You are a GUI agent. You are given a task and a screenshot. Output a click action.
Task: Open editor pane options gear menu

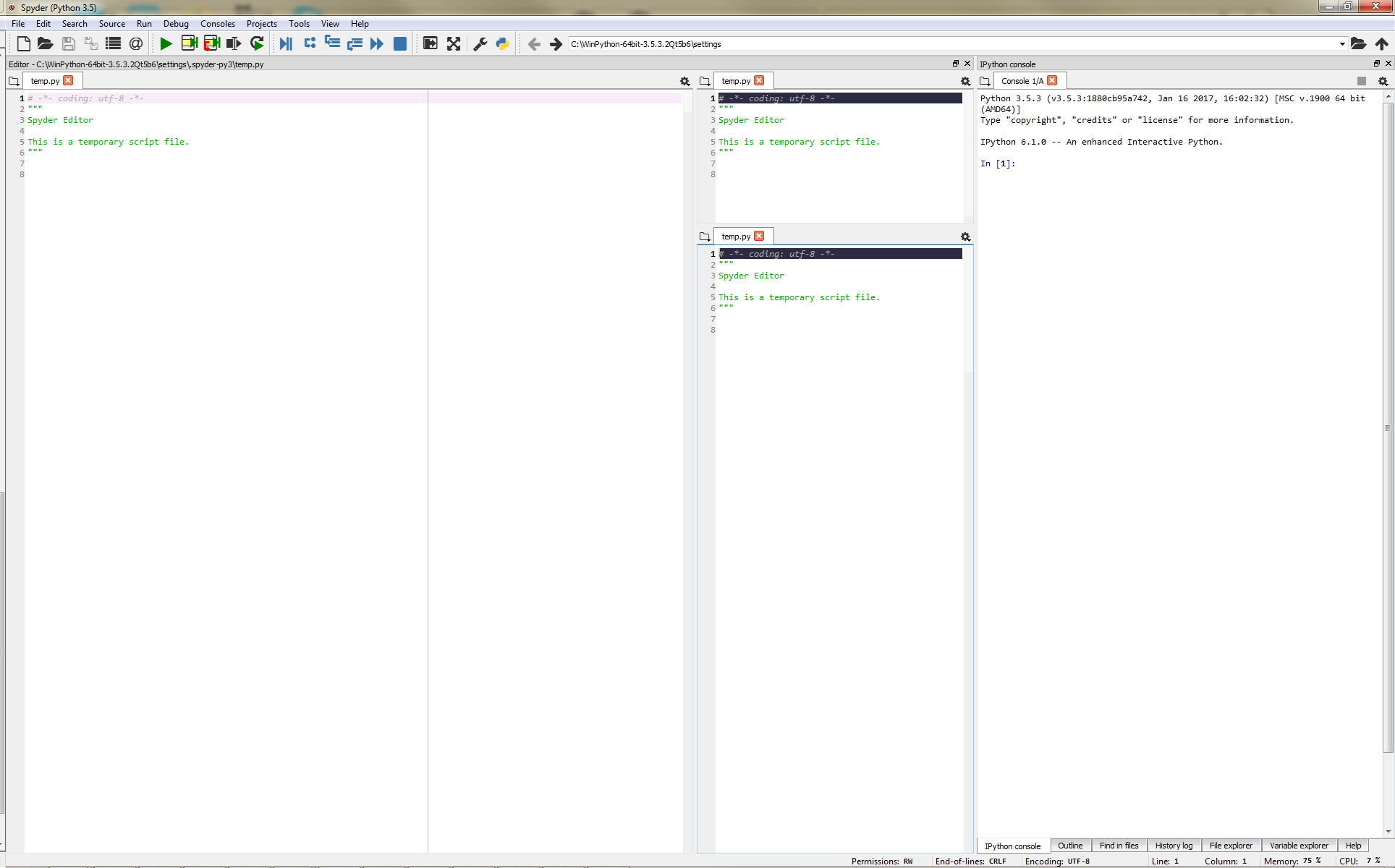[684, 81]
